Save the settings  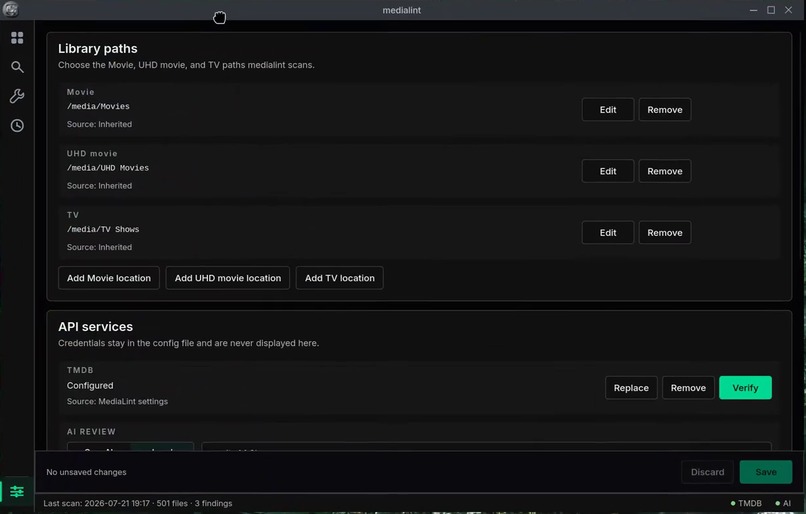point(765,472)
